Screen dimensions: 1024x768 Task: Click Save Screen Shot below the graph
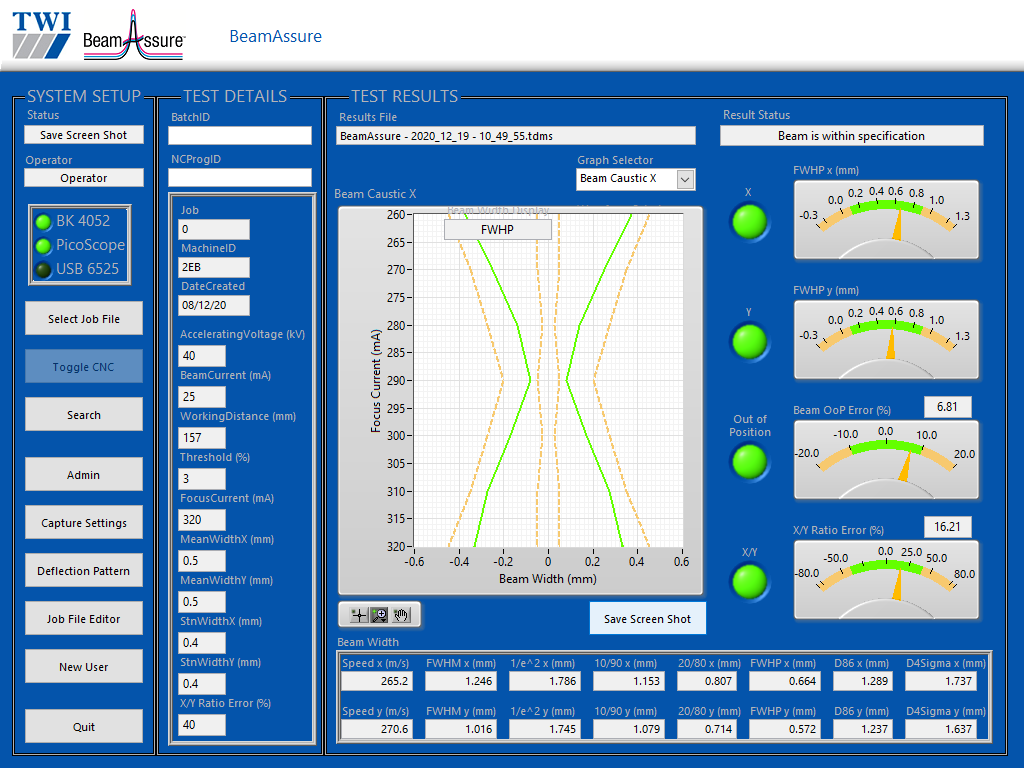(x=647, y=618)
